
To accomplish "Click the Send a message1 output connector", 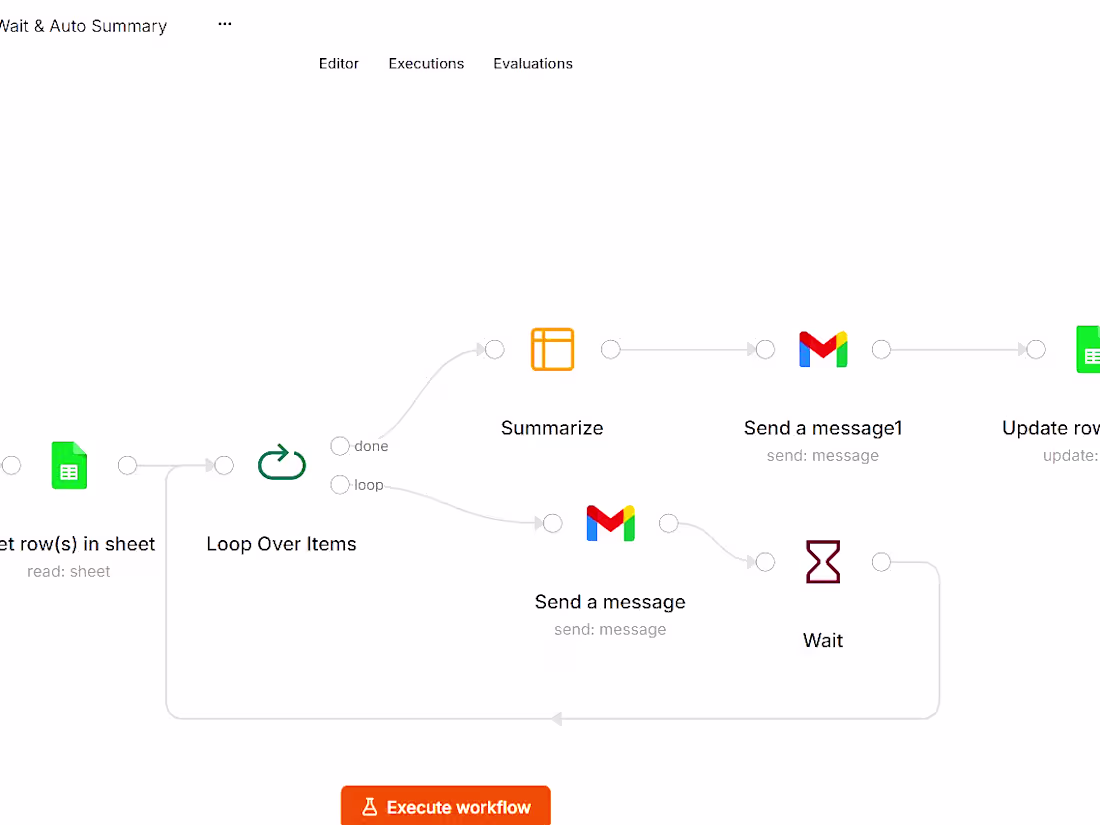I will [x=881, y=349].
